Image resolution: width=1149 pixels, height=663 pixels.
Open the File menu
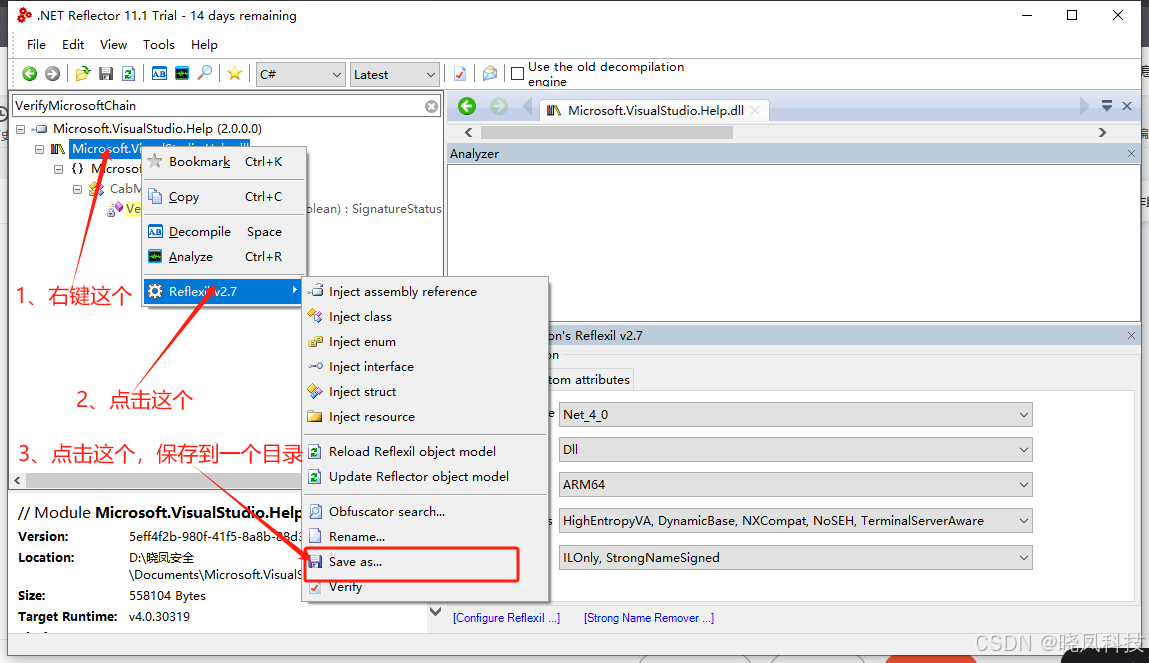click(x=36, y=45)
